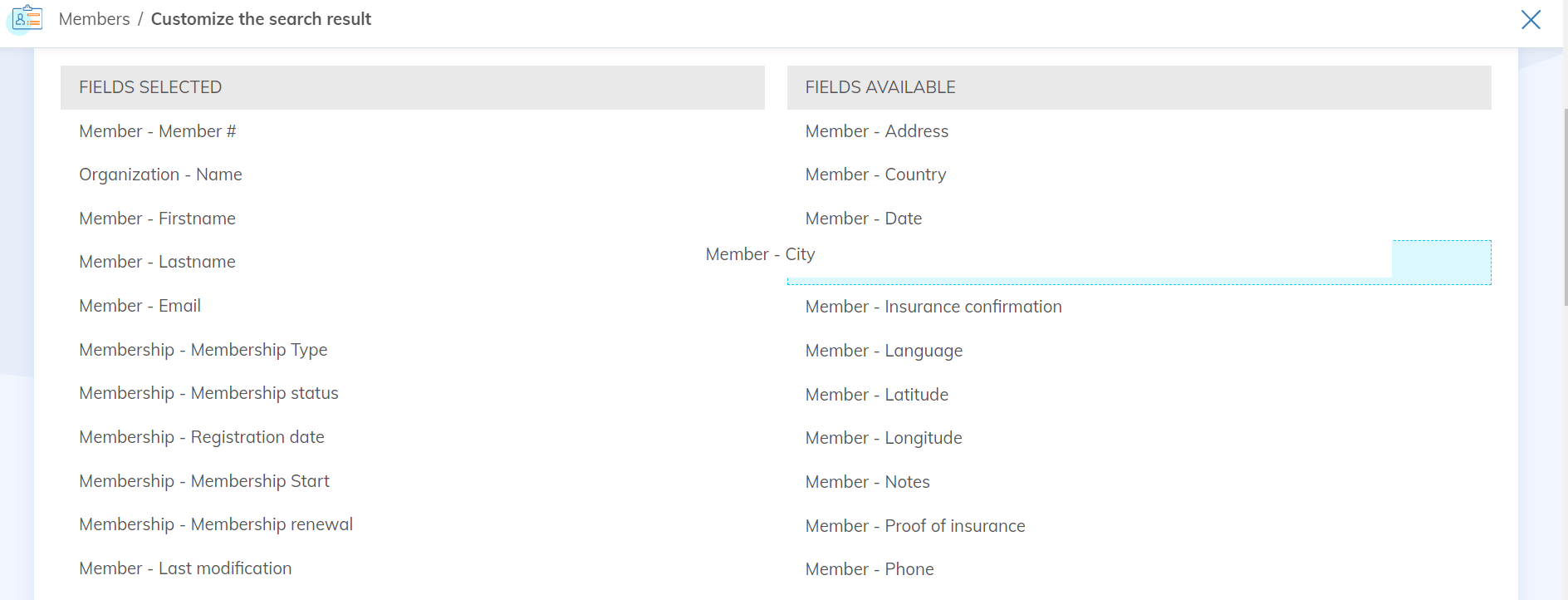Pick the Member - Lastname field
The width and height of the screenshot is (1568, 600).
point(157,262)
